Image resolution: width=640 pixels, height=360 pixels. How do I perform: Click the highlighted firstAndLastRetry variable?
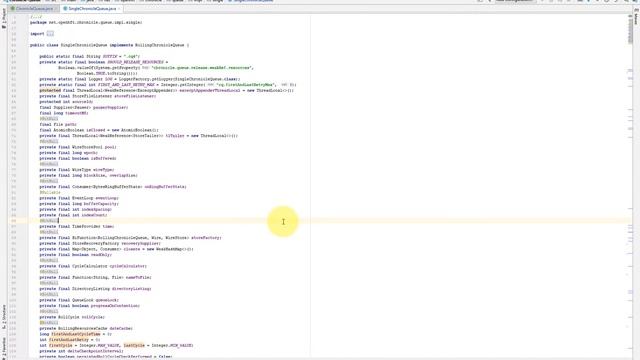point(69,340)
